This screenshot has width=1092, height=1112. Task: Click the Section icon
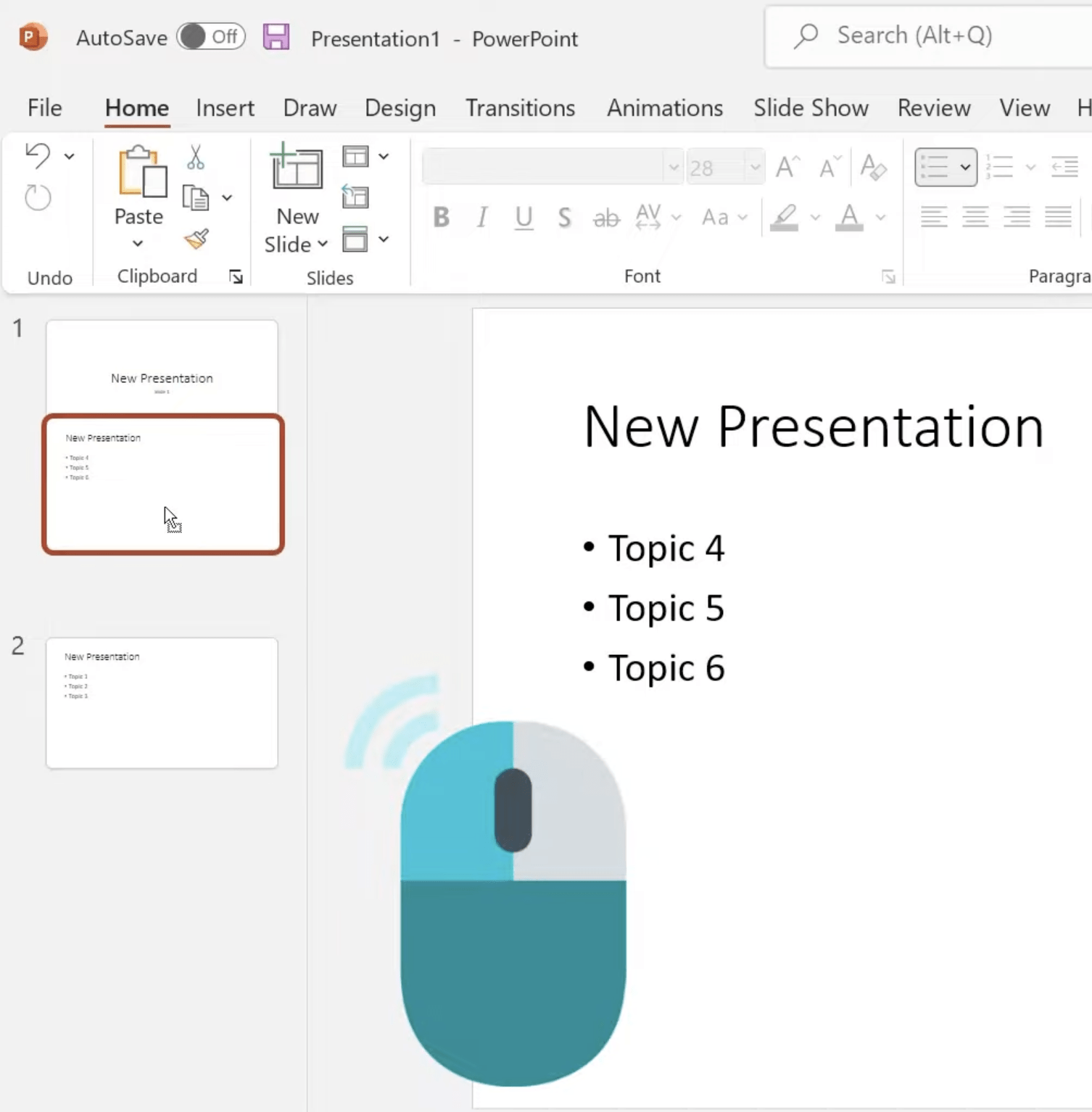355,239
